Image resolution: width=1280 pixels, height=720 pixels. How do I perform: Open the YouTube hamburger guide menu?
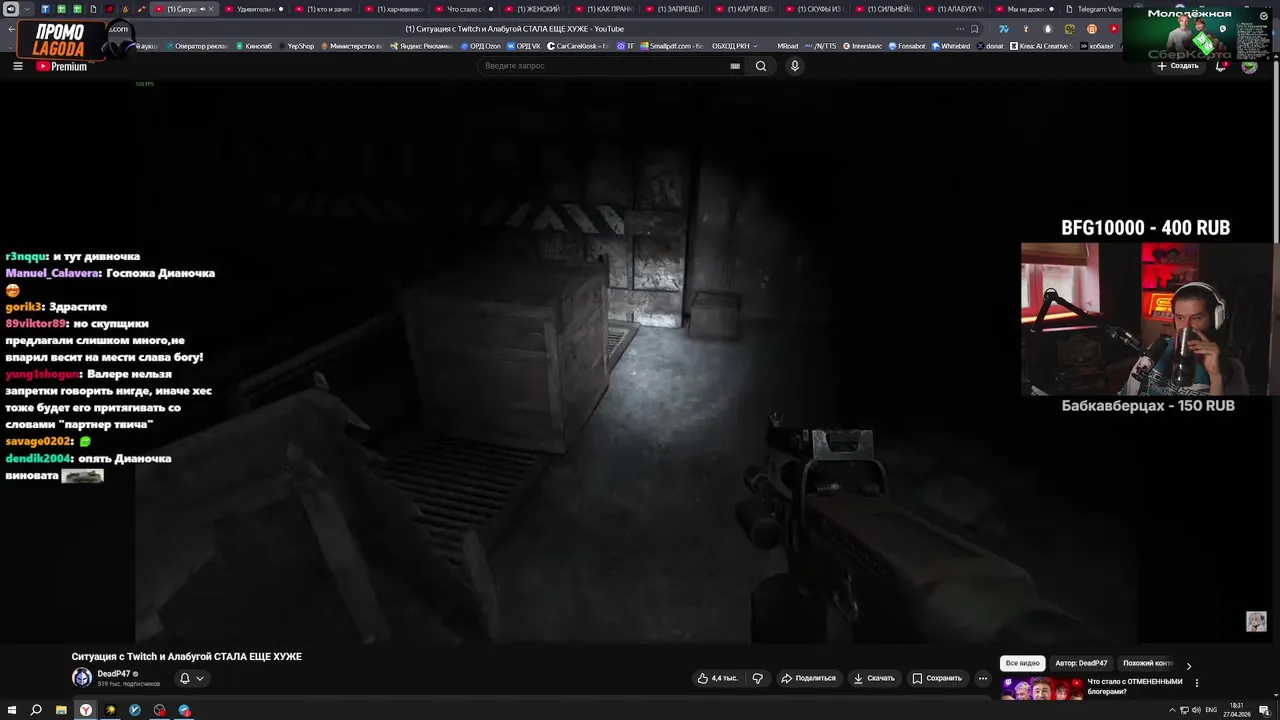coord(17,66)
